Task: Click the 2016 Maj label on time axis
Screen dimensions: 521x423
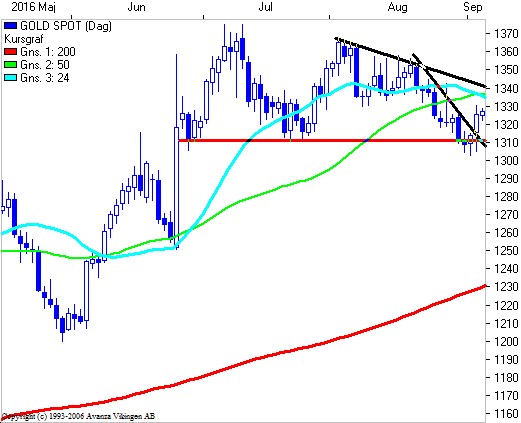Action: point(33,7)
